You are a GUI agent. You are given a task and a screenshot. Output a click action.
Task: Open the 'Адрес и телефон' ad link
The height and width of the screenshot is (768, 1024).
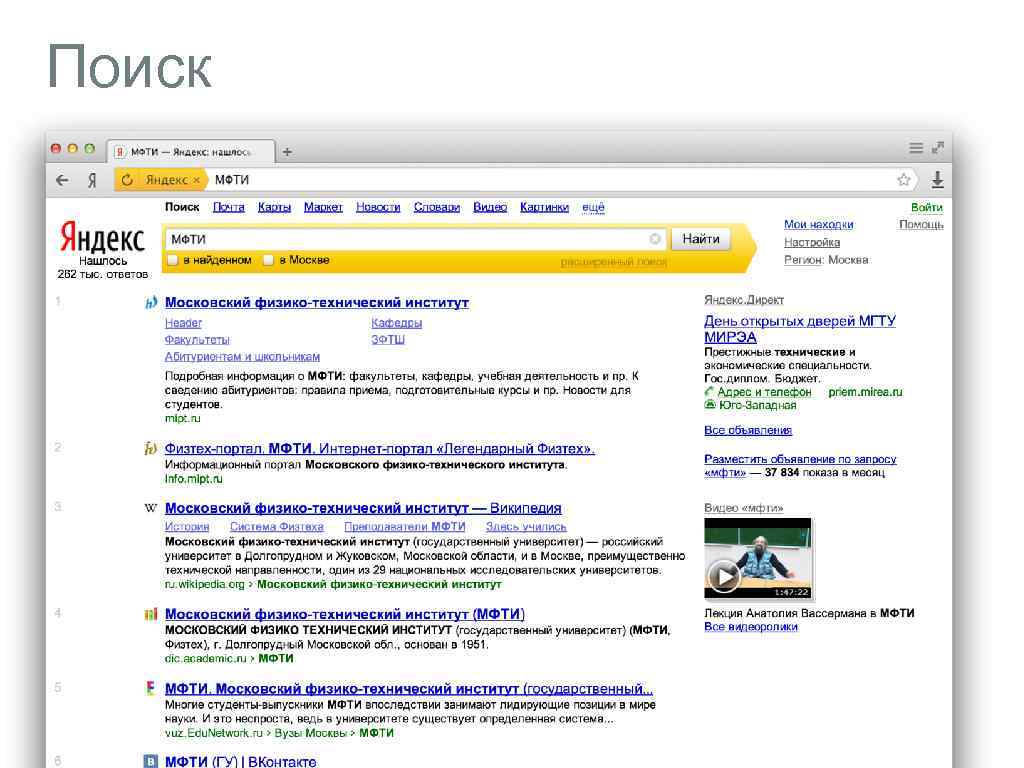(764, 392)
